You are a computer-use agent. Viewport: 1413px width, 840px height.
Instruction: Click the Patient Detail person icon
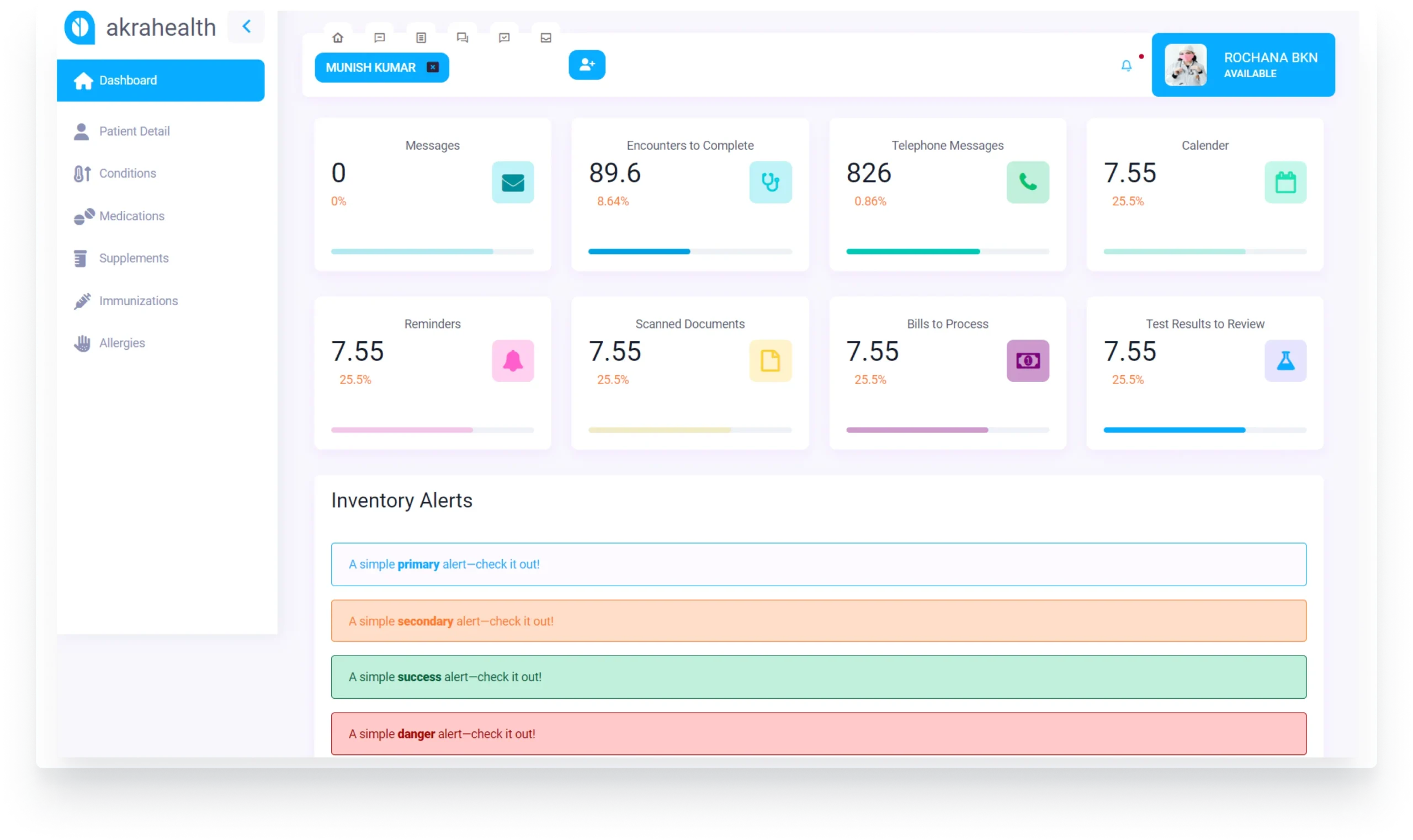82,131
